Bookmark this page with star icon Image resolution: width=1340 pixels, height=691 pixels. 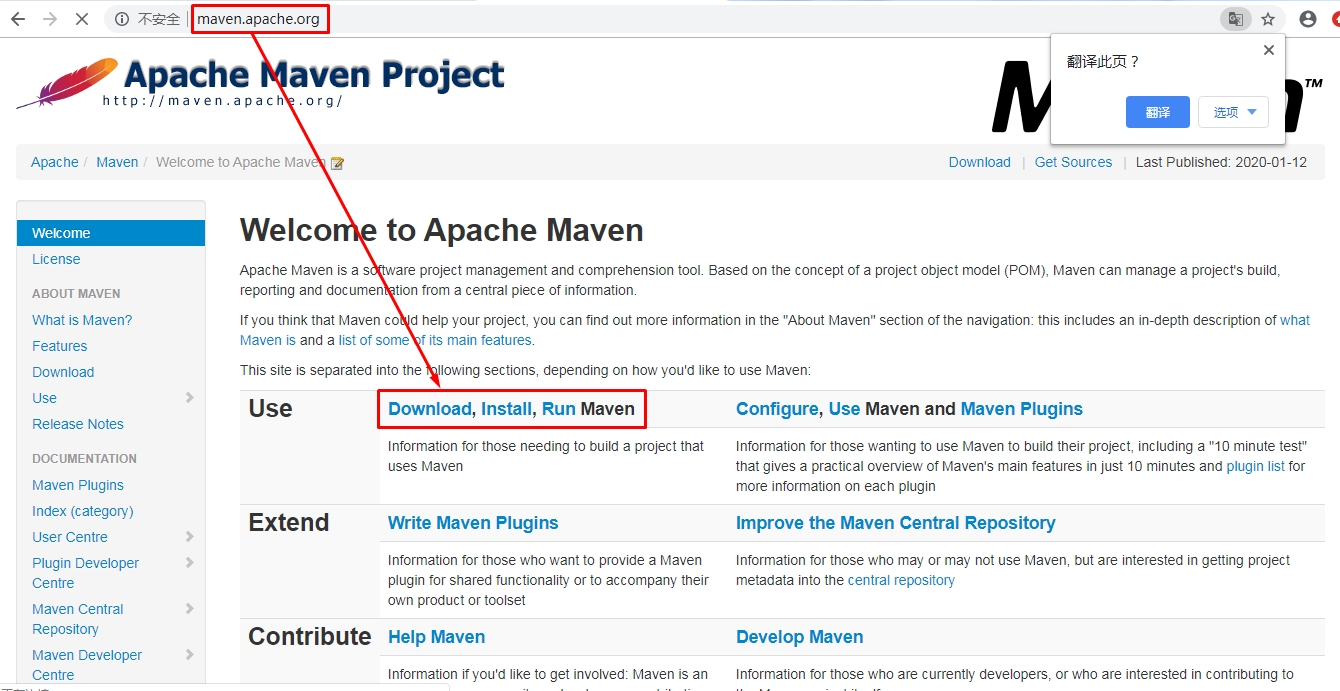click(1268, 19)
